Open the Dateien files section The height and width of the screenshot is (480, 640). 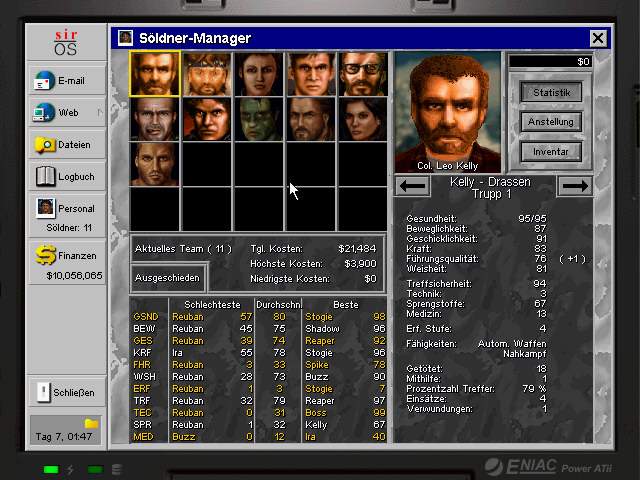coord(67,144)
